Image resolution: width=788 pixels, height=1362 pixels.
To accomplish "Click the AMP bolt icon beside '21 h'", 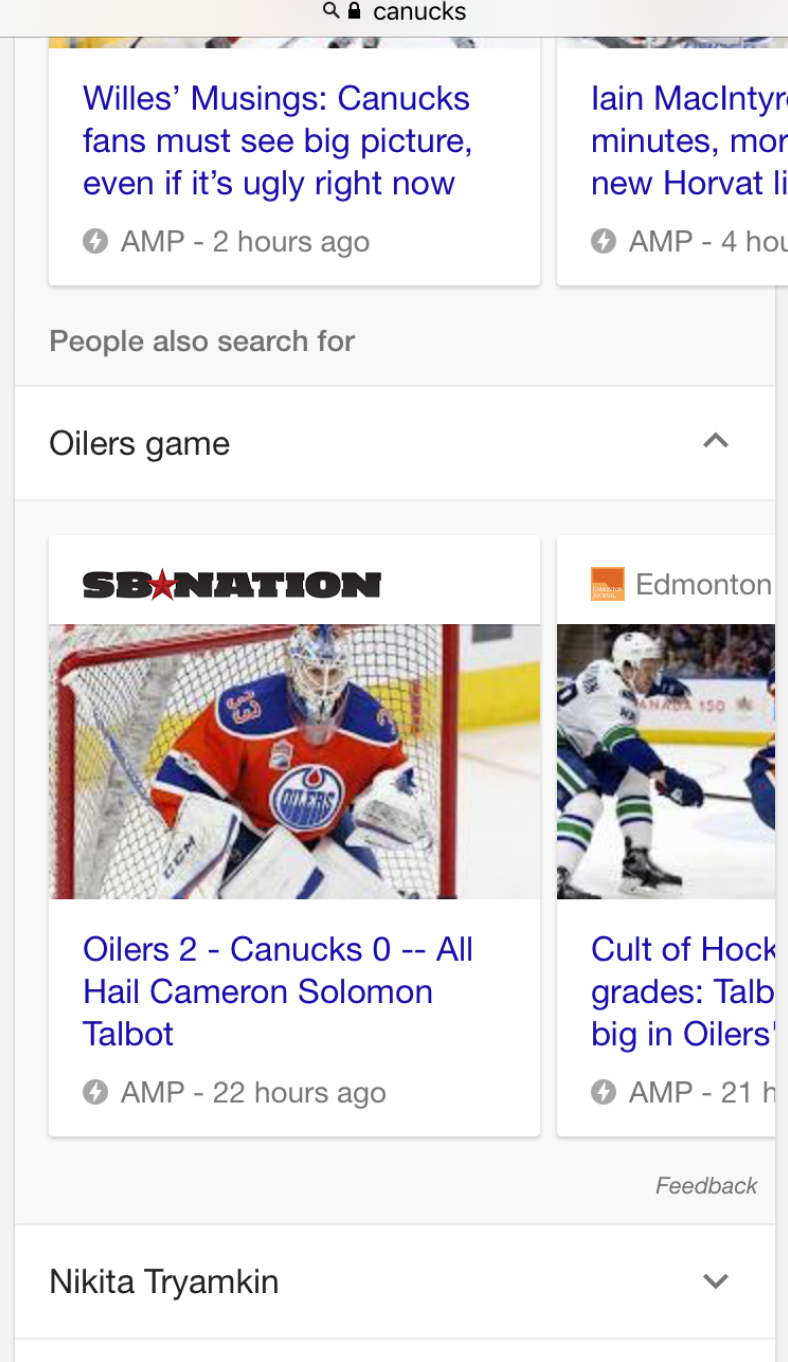I will point(603,1092).
